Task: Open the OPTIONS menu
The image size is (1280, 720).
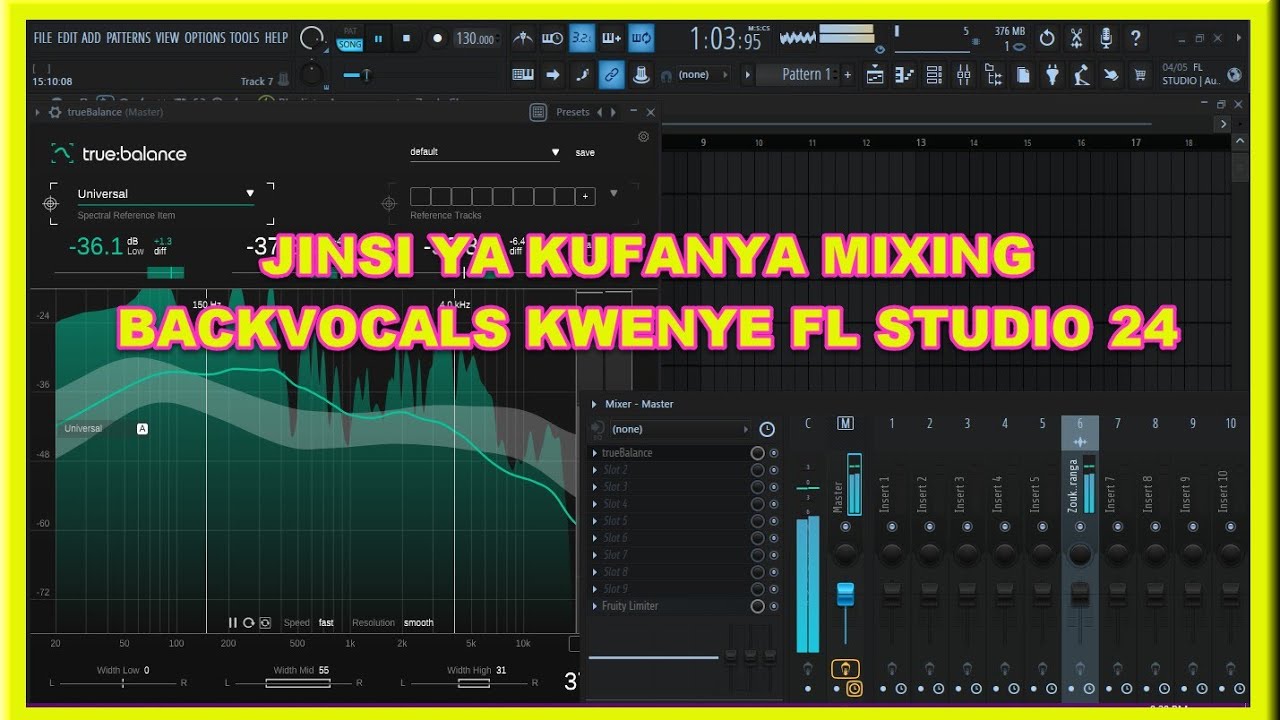Action: [x=205, y=38]
